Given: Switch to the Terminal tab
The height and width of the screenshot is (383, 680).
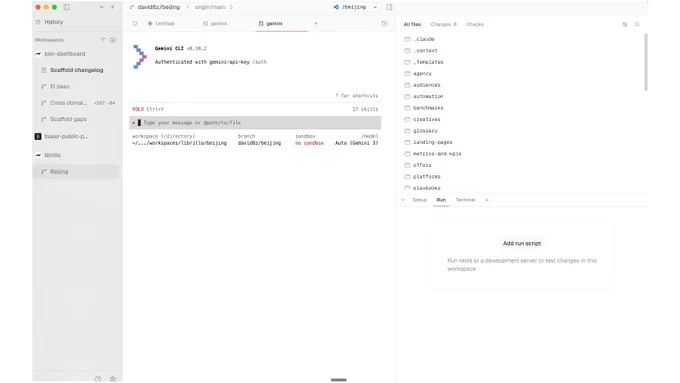Looking at the screenshot, I should point(465,200).
